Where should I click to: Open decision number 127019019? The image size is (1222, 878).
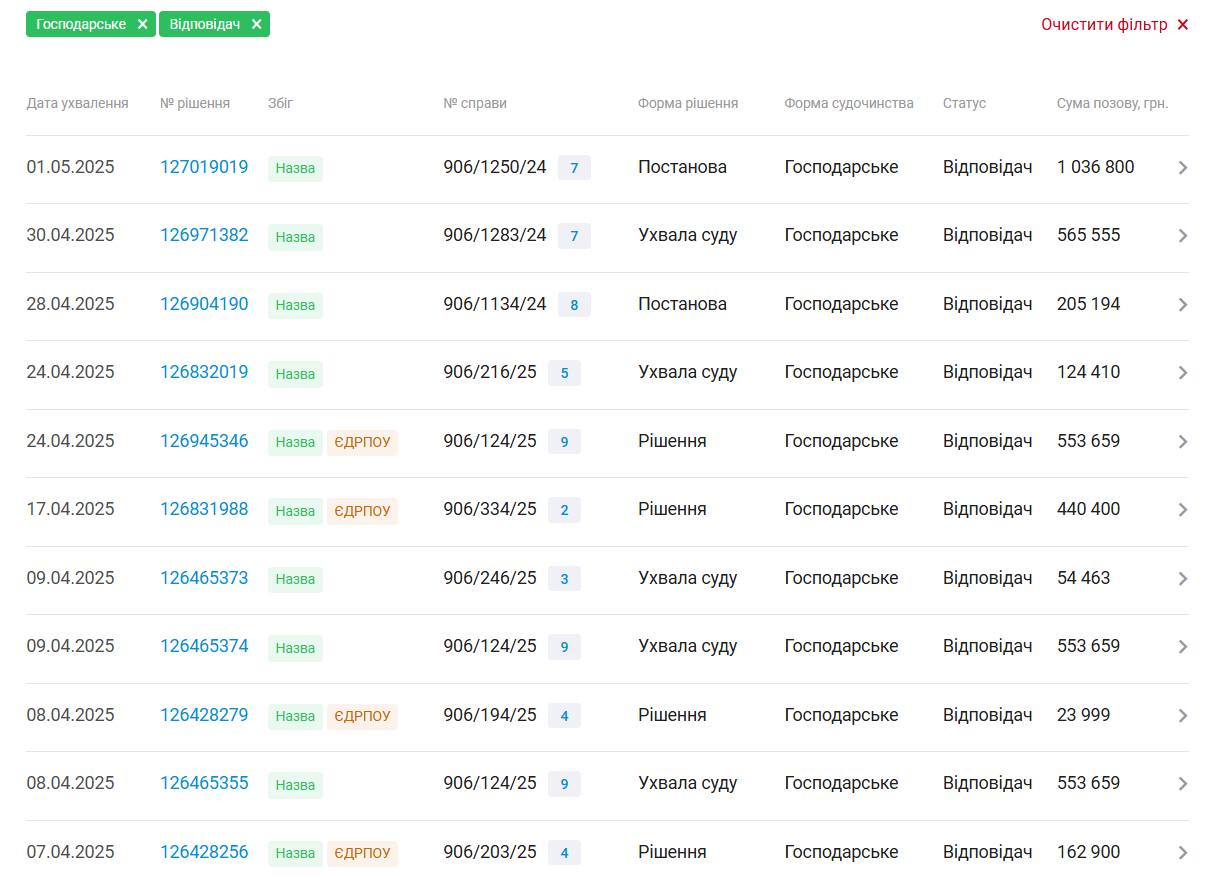204,167
